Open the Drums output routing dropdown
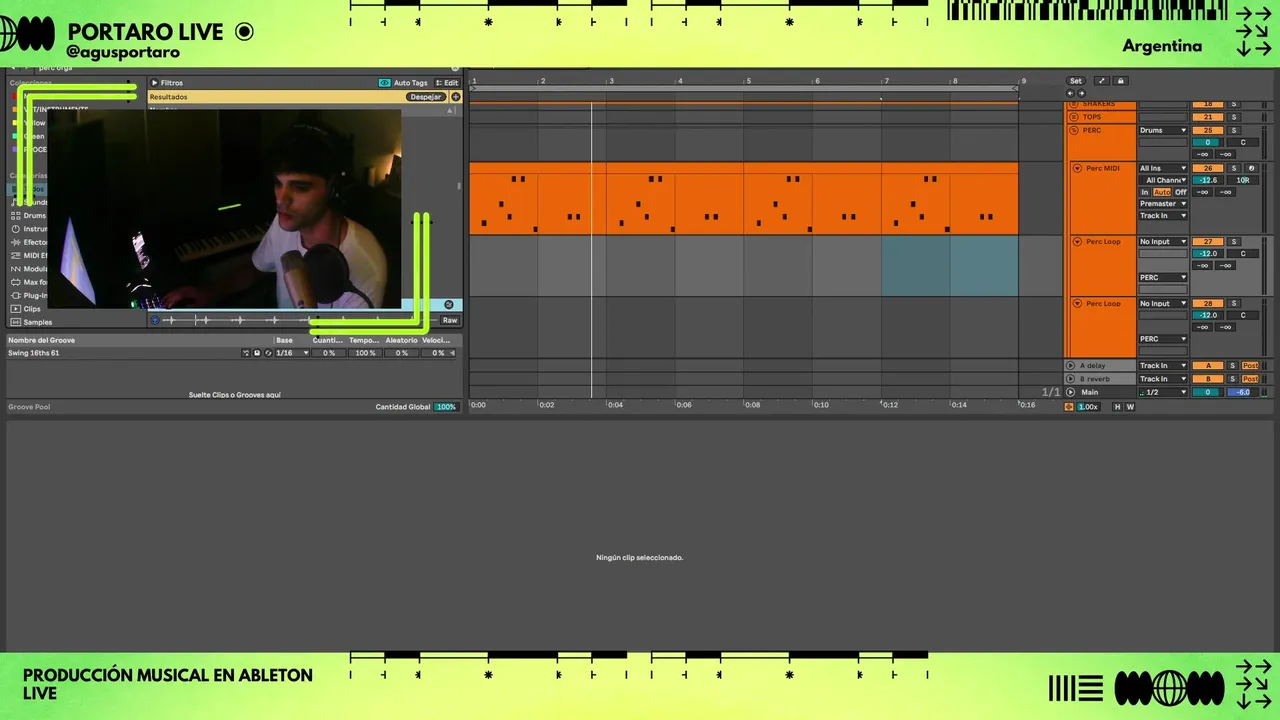This screenshot has height=720, width=1280. tap(1163, 130)
